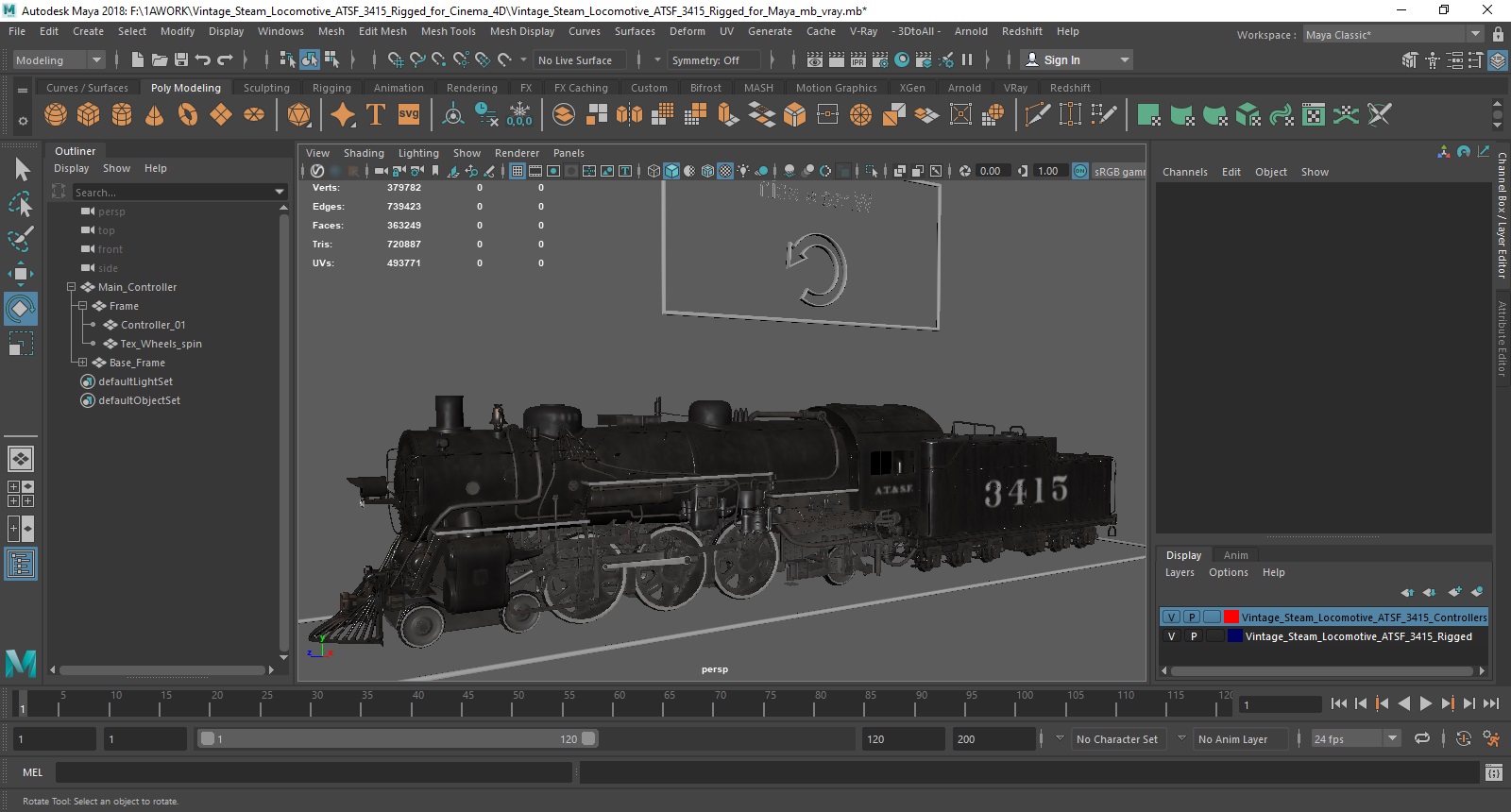Click the No Anim Layer button
This screenshot has width=1511, height=812.
(1239, 739)
